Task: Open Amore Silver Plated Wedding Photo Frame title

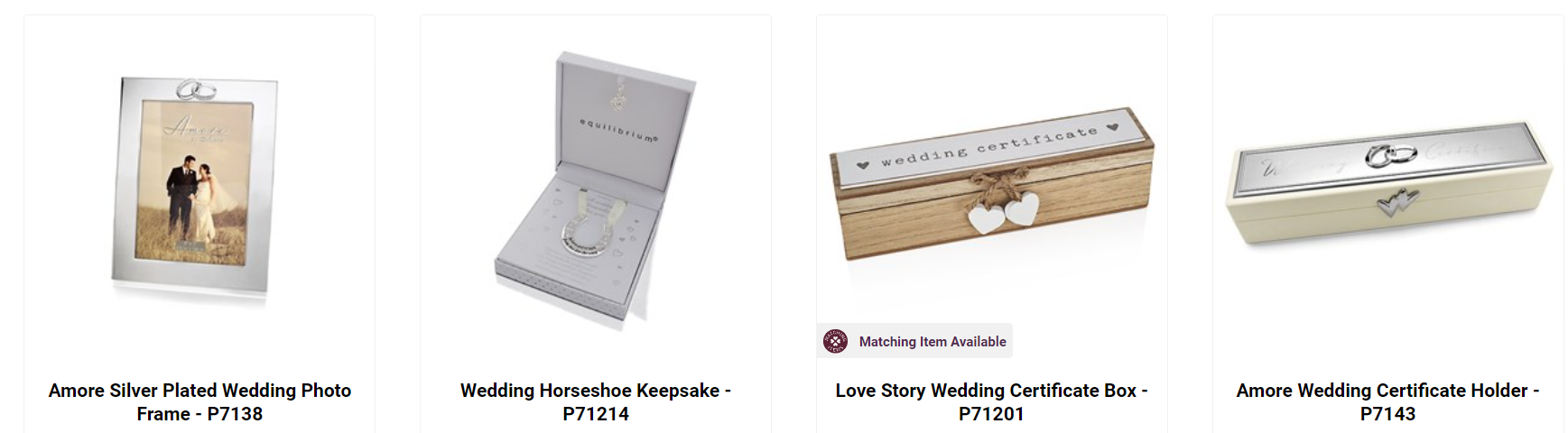Action: [199, 402]
